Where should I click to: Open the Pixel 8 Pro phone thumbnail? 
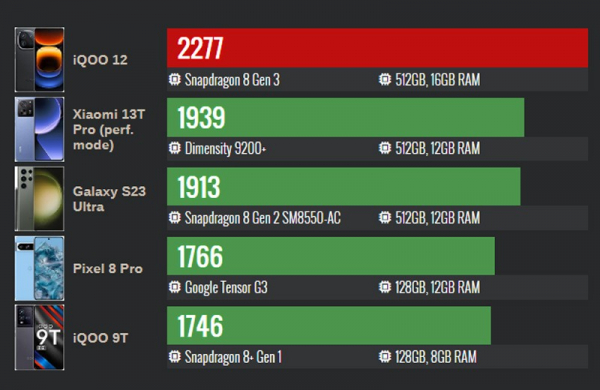(x=39, y=268)
